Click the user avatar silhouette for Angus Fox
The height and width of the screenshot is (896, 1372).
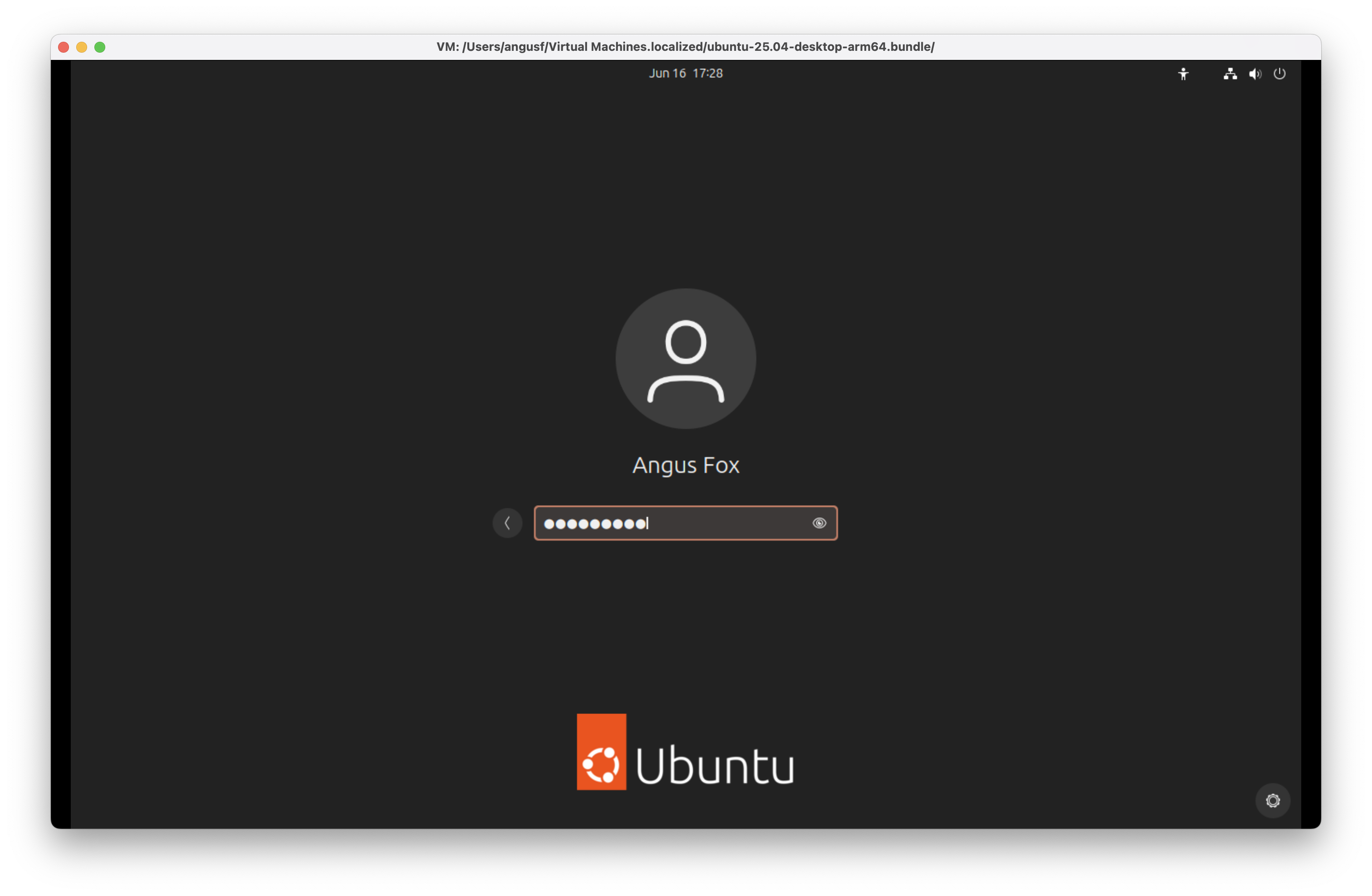(685, 359)
